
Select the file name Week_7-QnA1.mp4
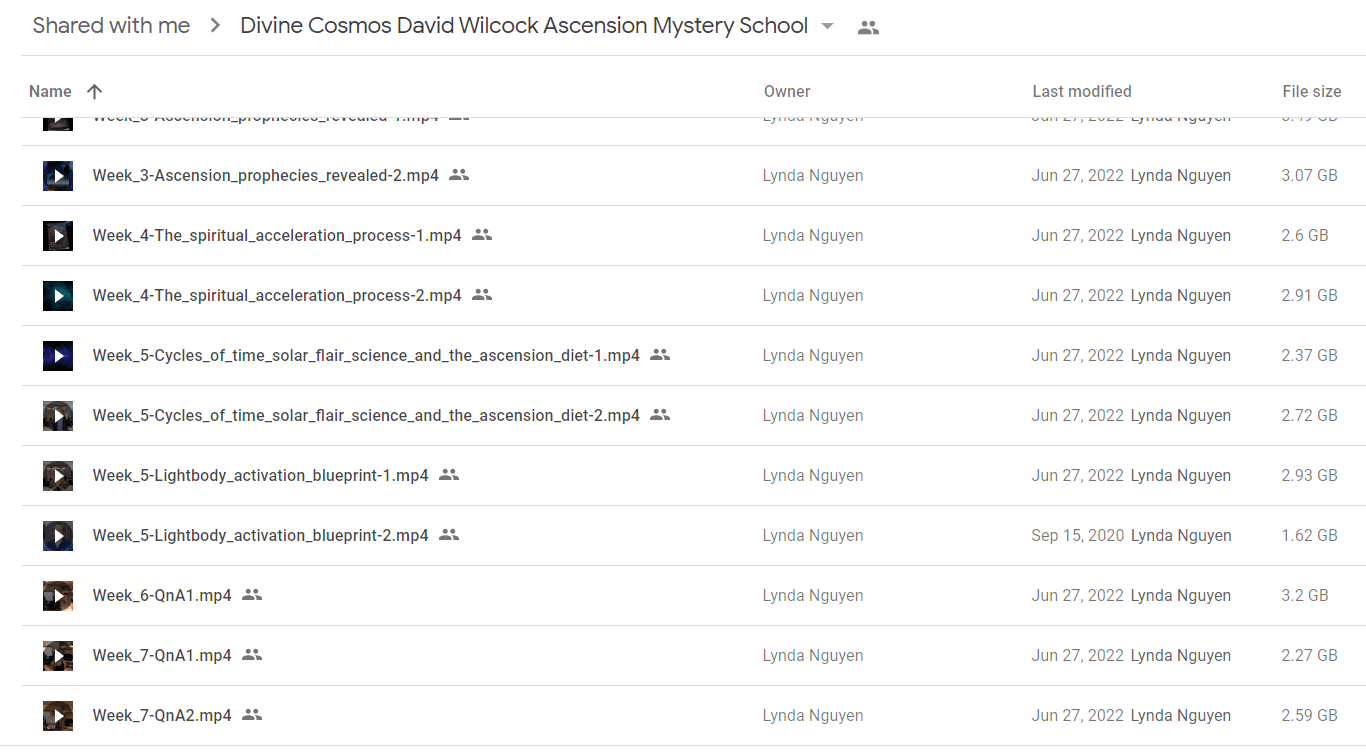162,656
